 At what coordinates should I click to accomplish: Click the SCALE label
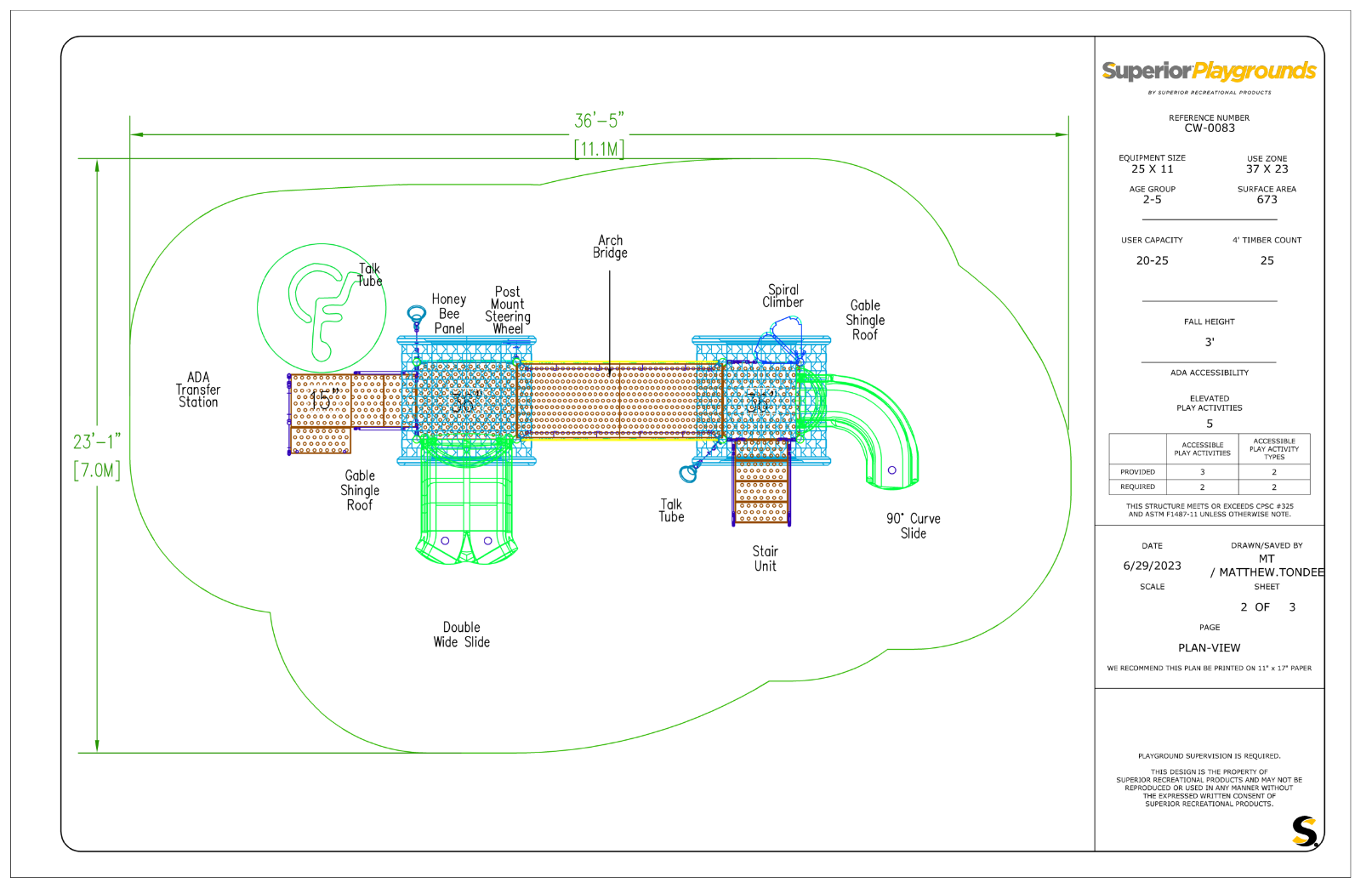point(1152,587)
